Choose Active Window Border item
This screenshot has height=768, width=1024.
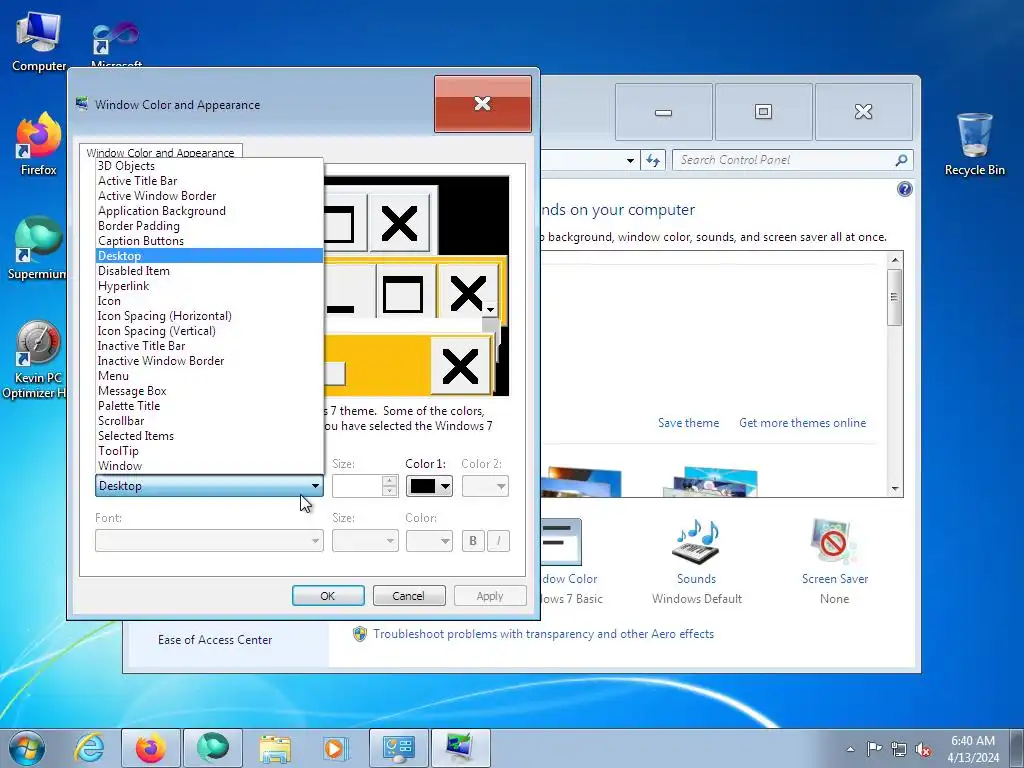click(209, 196)
